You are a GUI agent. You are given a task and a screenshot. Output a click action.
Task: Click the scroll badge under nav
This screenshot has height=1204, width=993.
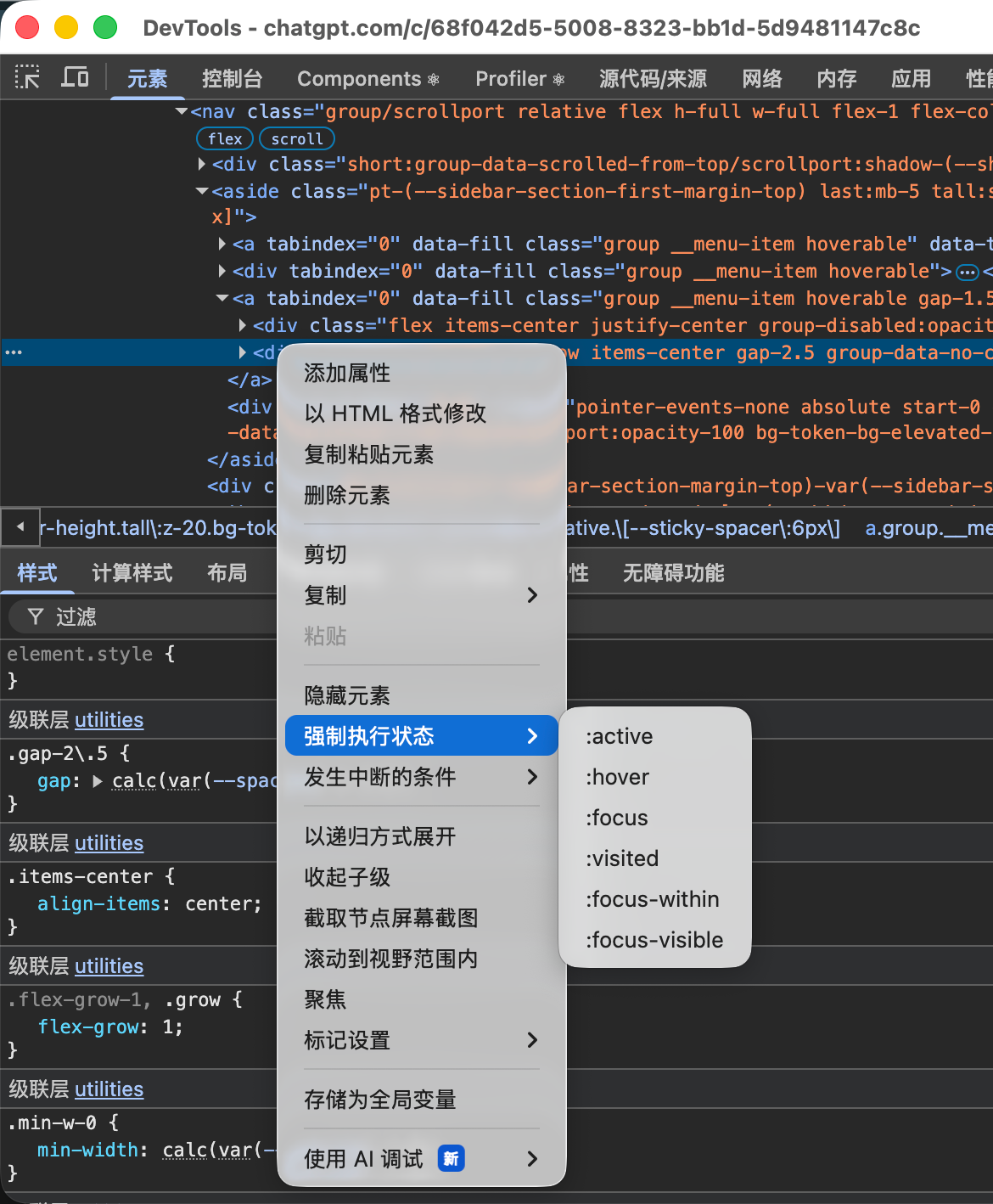coord(296,138)
